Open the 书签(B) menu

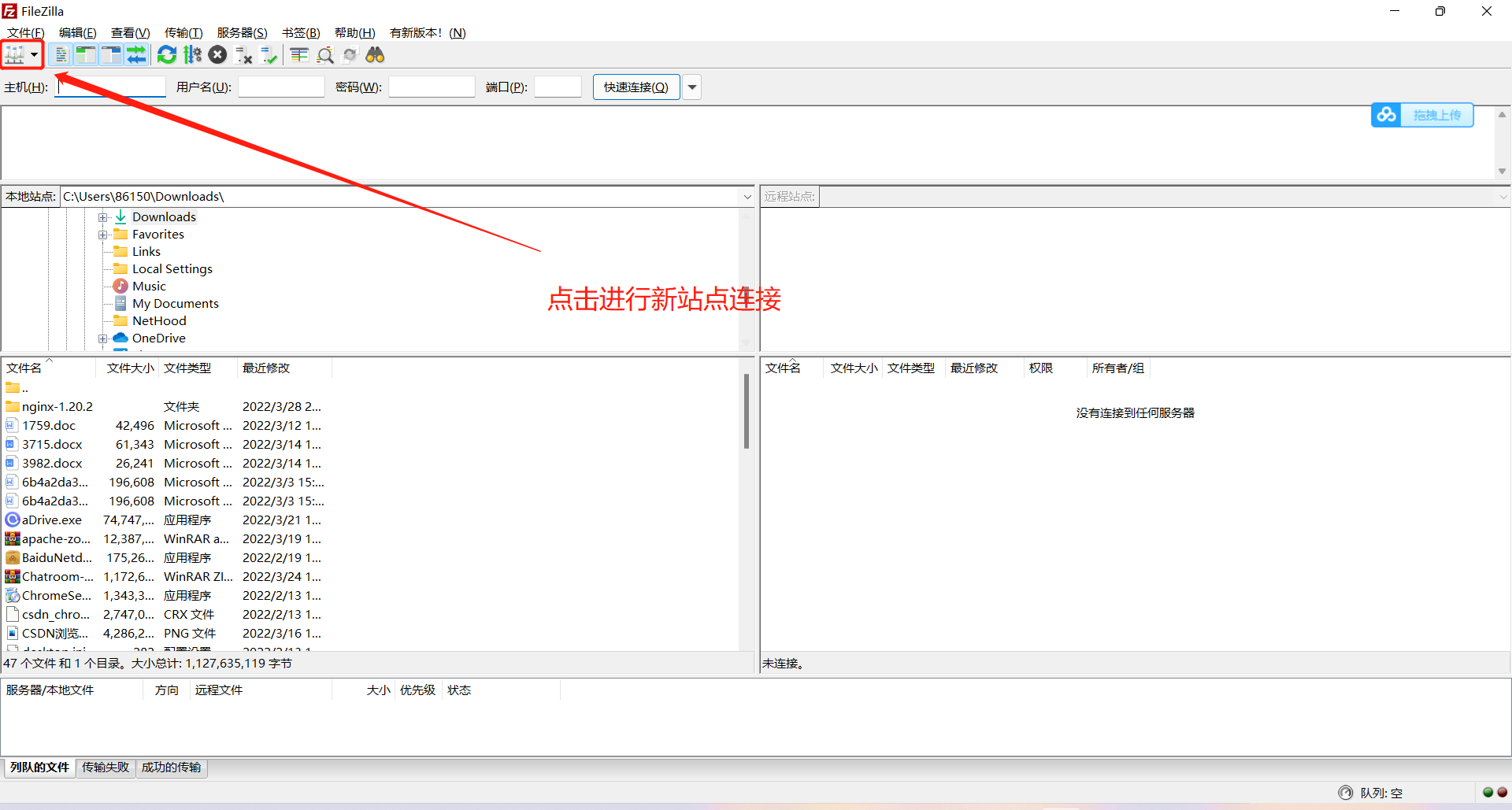point(302,33)
